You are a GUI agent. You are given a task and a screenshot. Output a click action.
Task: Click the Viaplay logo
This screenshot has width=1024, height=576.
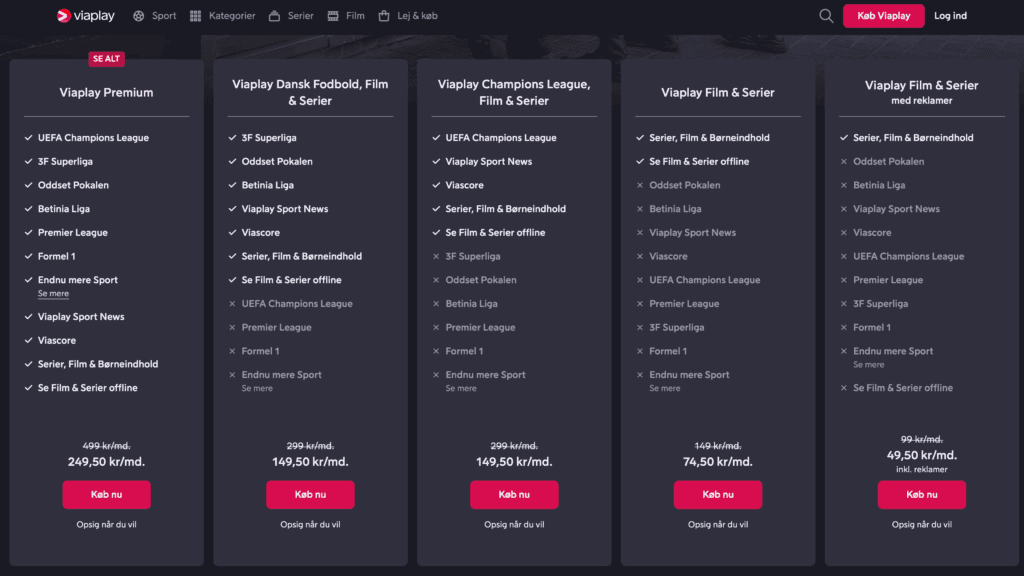pyautogui.click(x=86, y=16)
